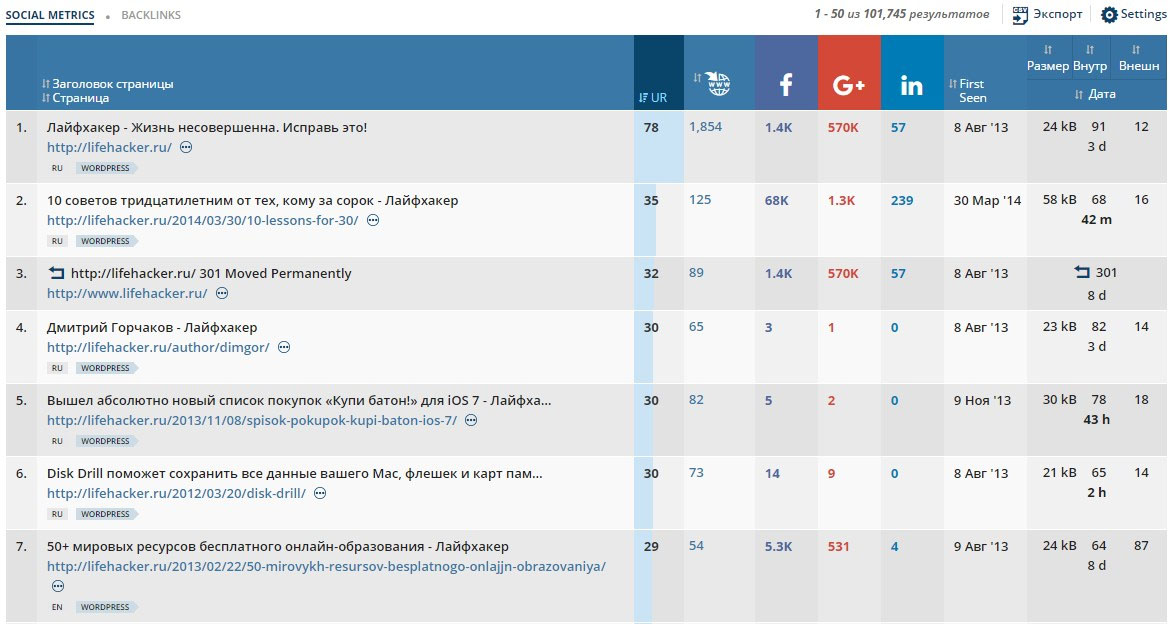
Task: Sort by Внутр column
Action: click(1090, 58)
